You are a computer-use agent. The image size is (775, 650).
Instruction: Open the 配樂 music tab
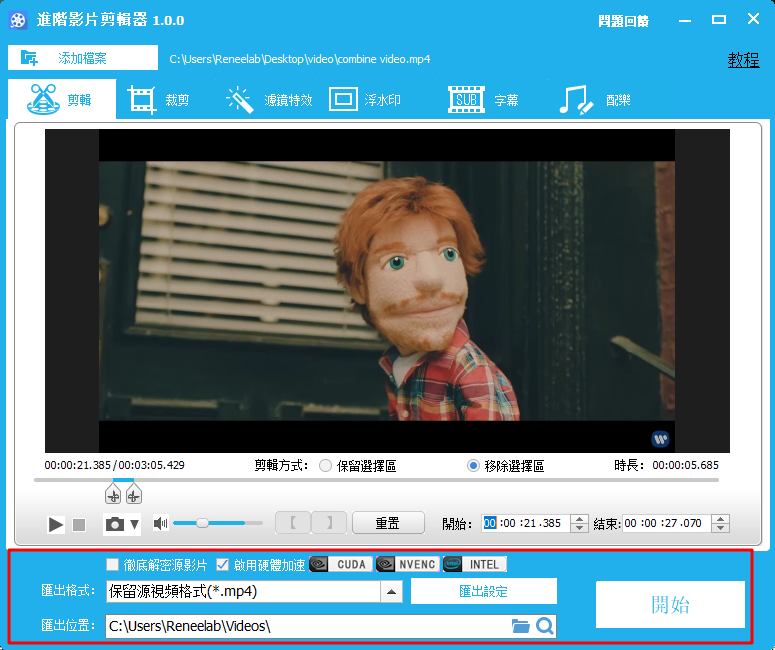pyautogui.click(x=595, y=100)
